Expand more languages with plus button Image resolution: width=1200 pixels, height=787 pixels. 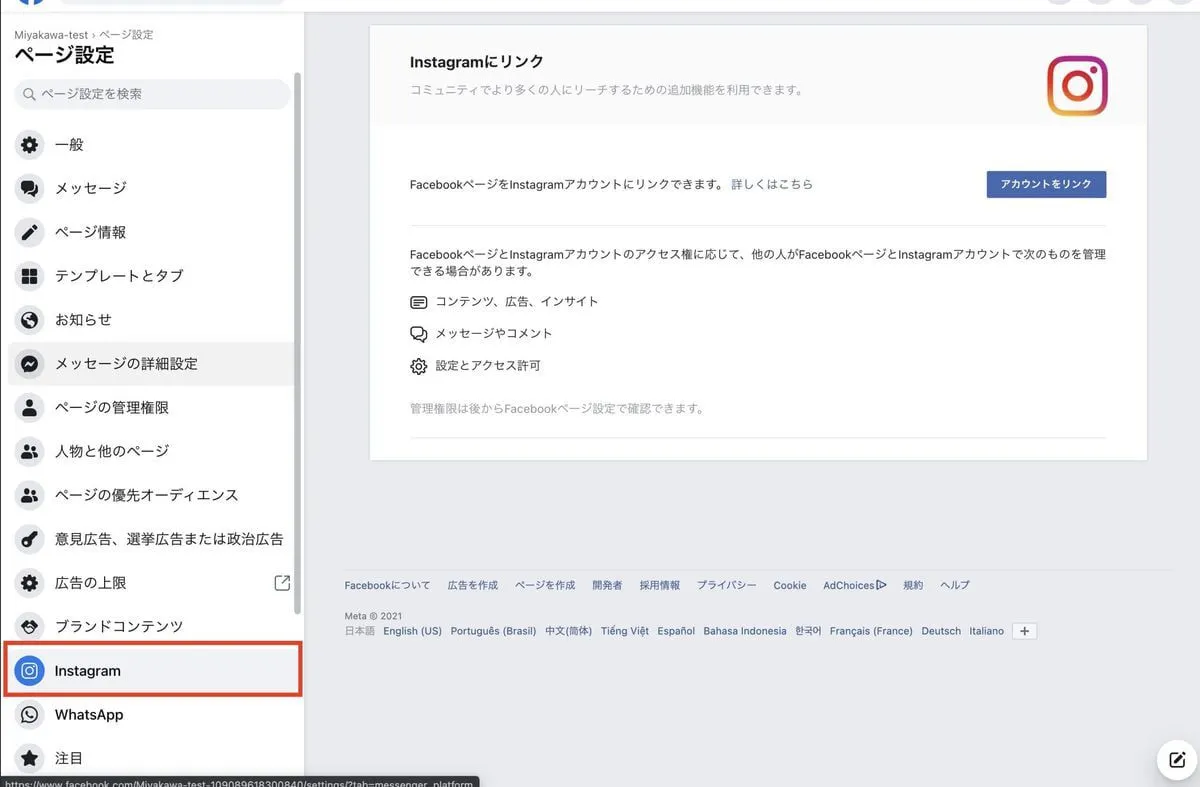pos(1024,631)
